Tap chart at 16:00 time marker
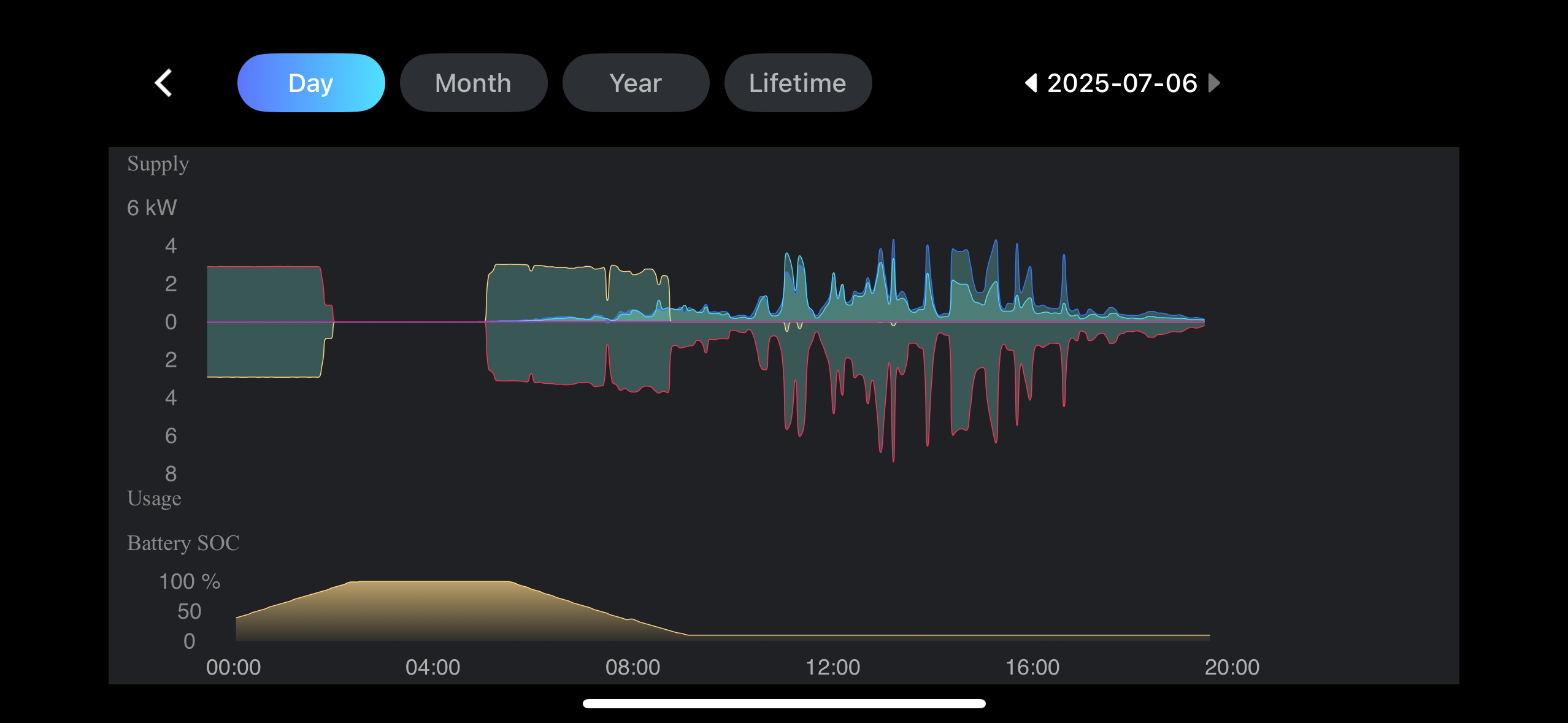The height and width of the screenshot is (723, 1568). (x=1032, y=667)
